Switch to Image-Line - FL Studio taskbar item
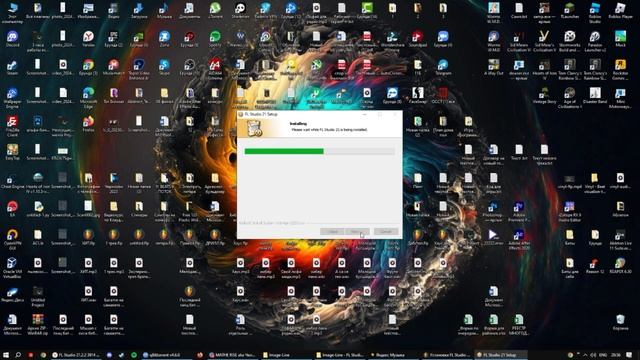This screenshot has height=360, width=640. tap(340, 355)
